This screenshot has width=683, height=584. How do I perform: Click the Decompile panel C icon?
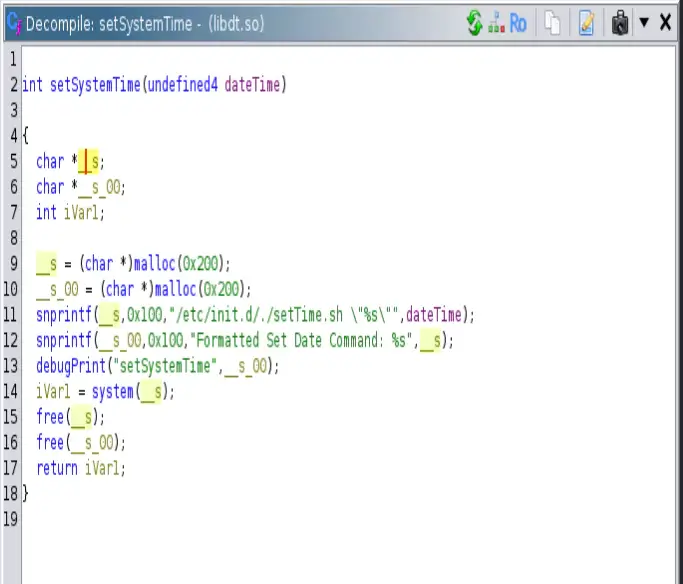14,23
